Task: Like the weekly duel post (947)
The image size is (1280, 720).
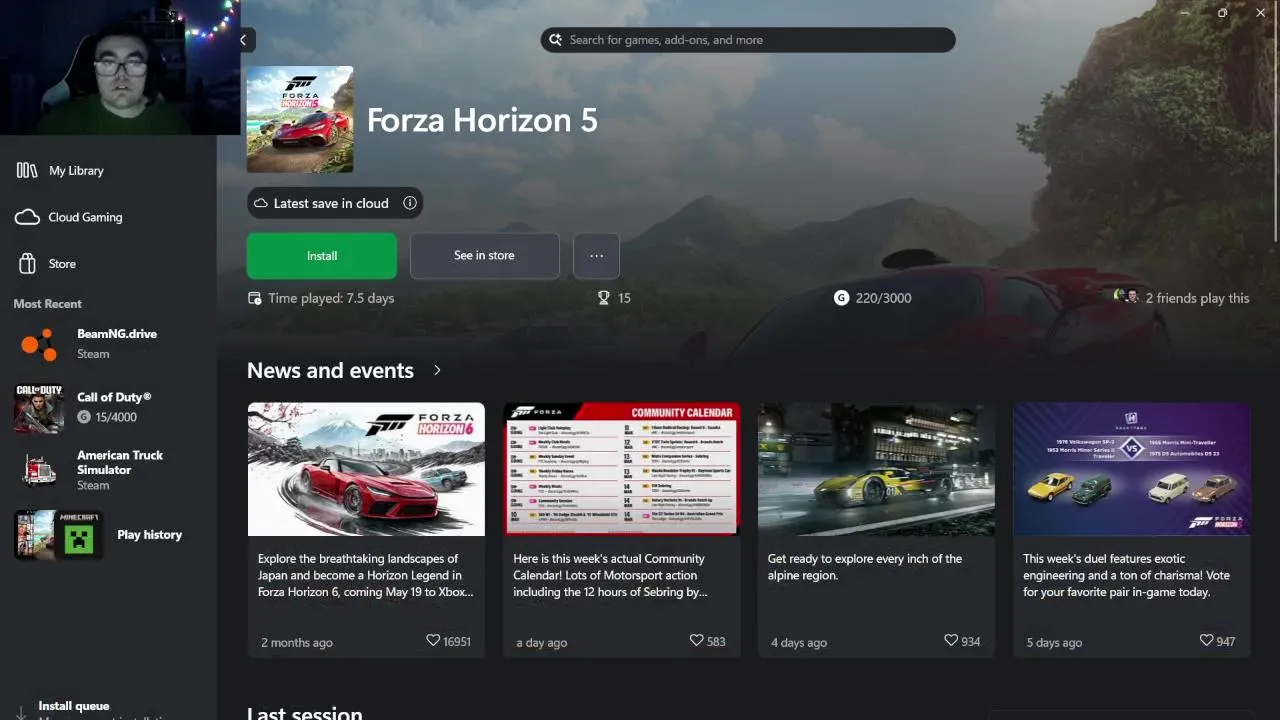Action: coord(1206,640)
